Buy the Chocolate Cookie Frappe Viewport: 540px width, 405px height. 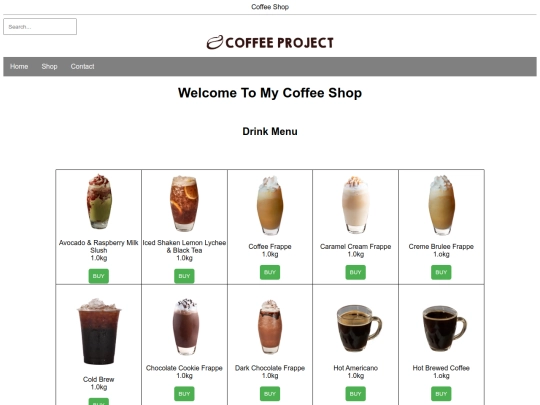click(x=184, y=394)
